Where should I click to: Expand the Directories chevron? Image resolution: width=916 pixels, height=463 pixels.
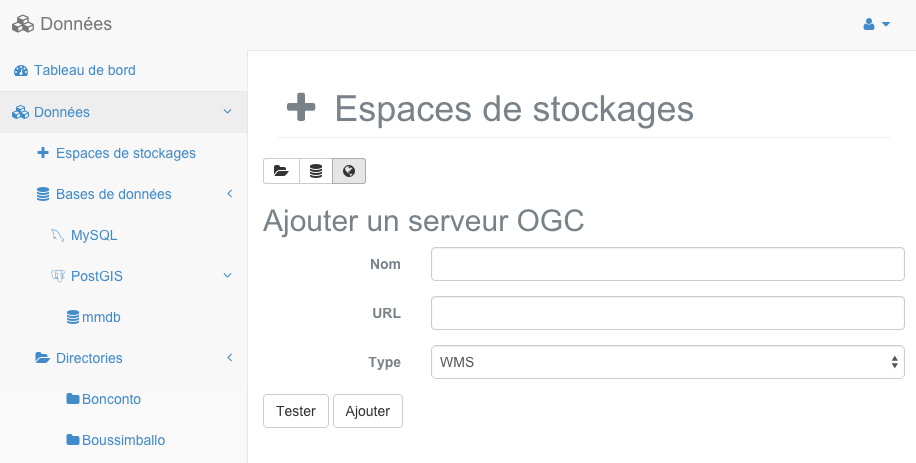point(230,357)
